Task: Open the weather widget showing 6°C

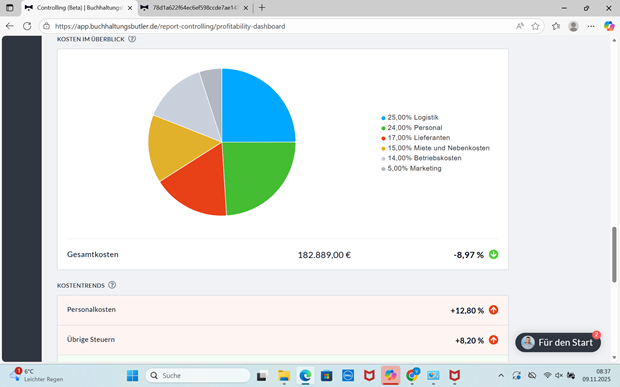Action: tap(36, 375)
